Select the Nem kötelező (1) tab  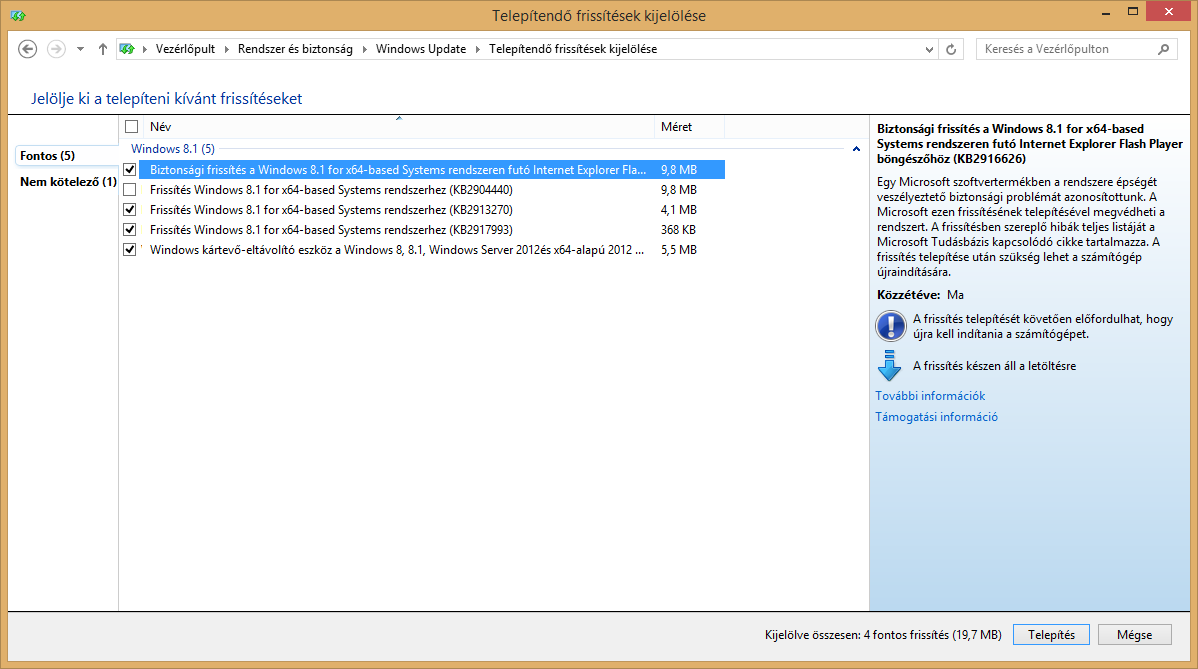66,182
